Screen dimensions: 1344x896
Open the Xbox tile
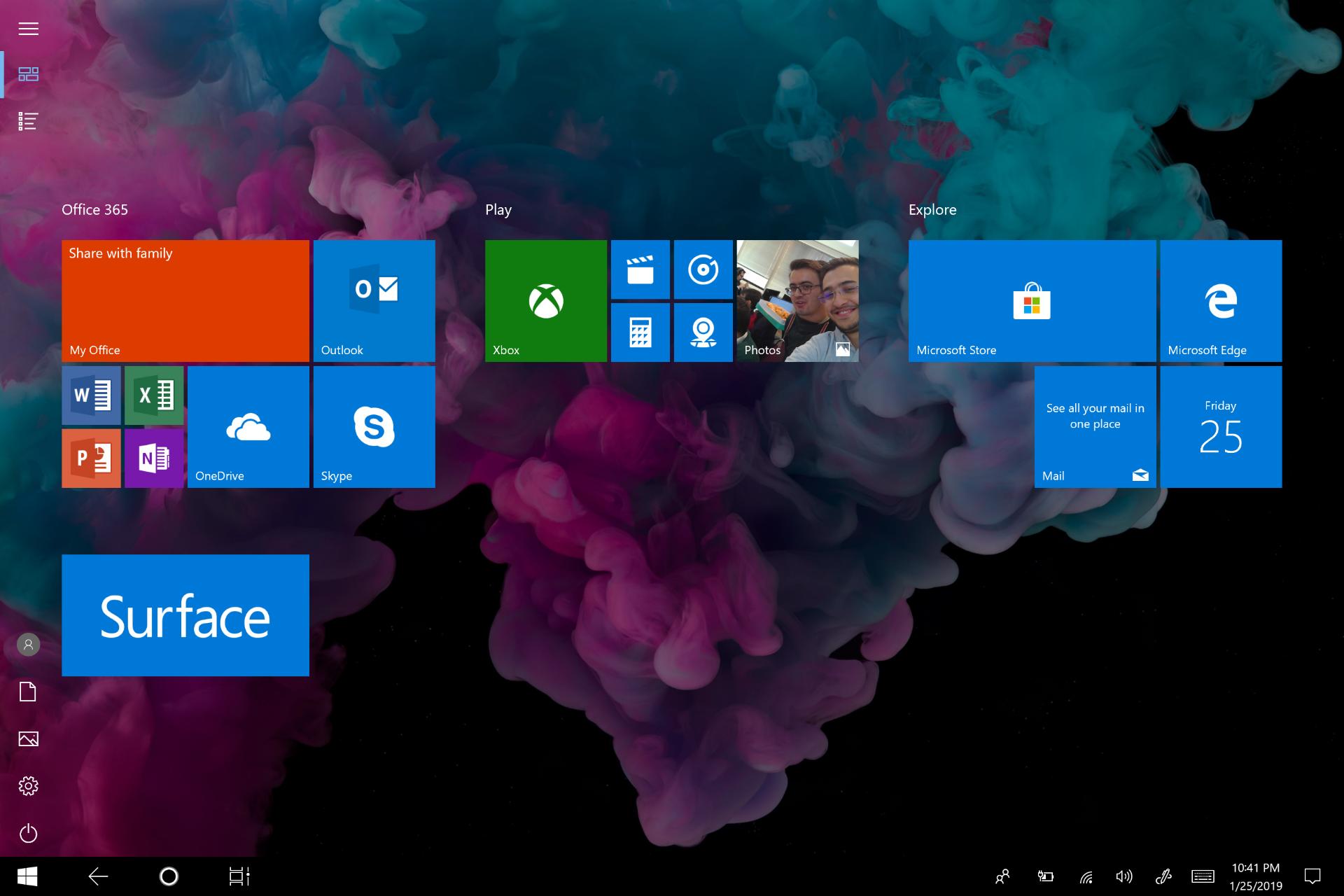[546, 301]
